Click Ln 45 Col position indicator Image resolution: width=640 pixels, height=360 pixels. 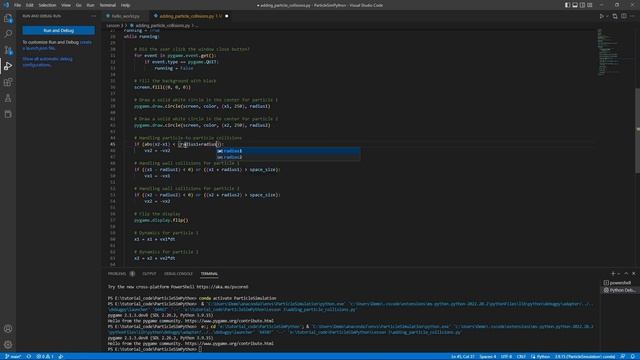pos(462,356)
